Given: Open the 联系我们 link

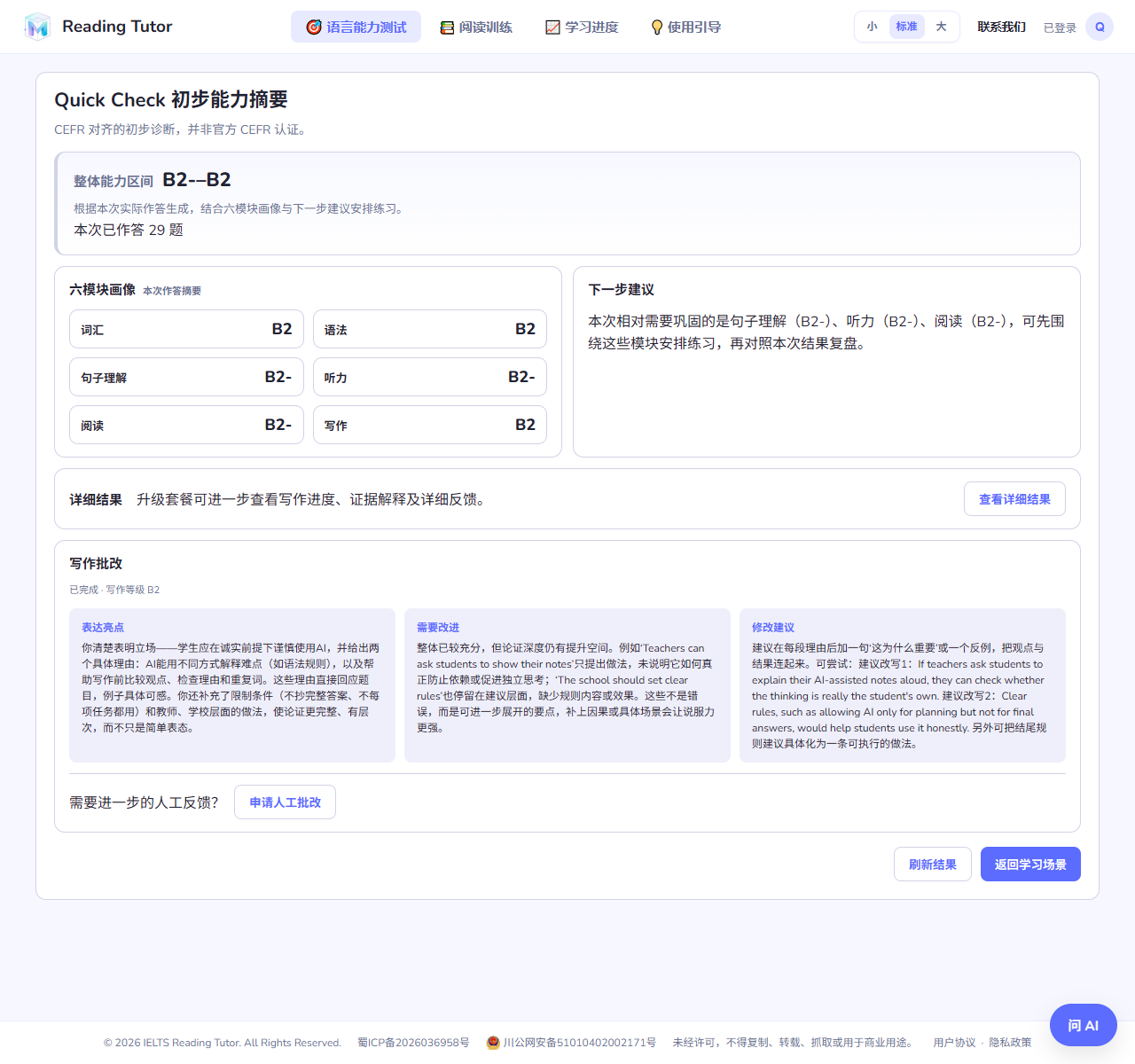Looking at the screenshot, I should click(x=1002, y=27).
